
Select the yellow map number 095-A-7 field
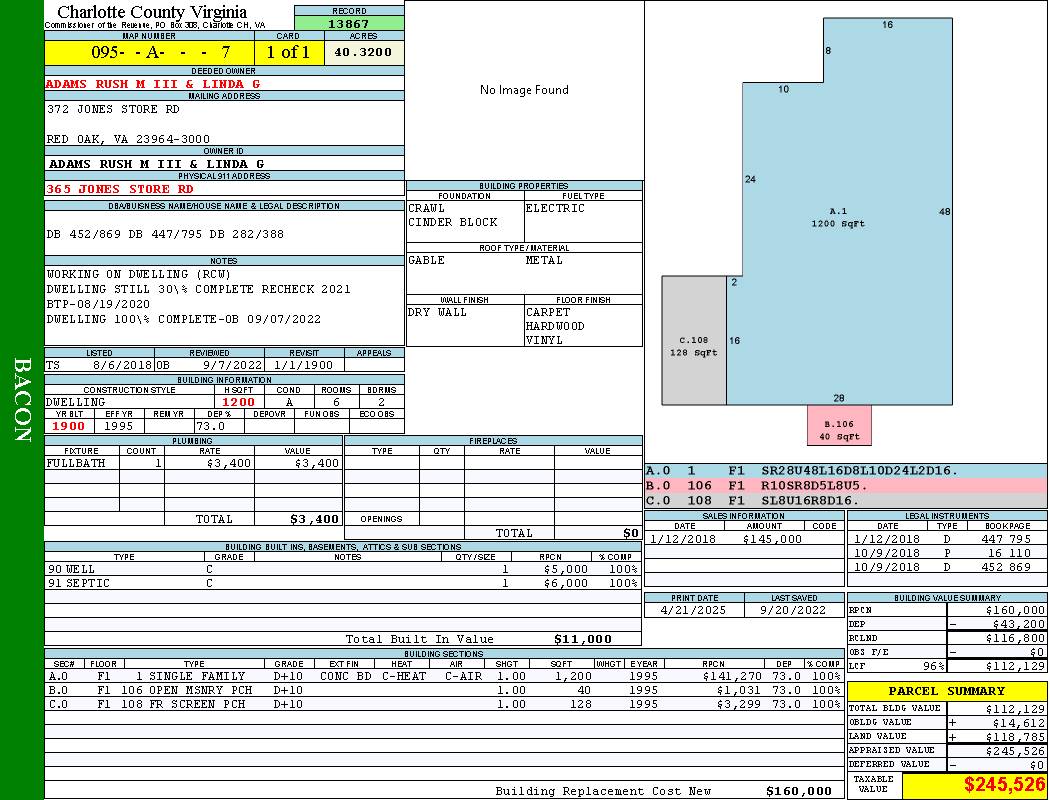tap(149, 52)
